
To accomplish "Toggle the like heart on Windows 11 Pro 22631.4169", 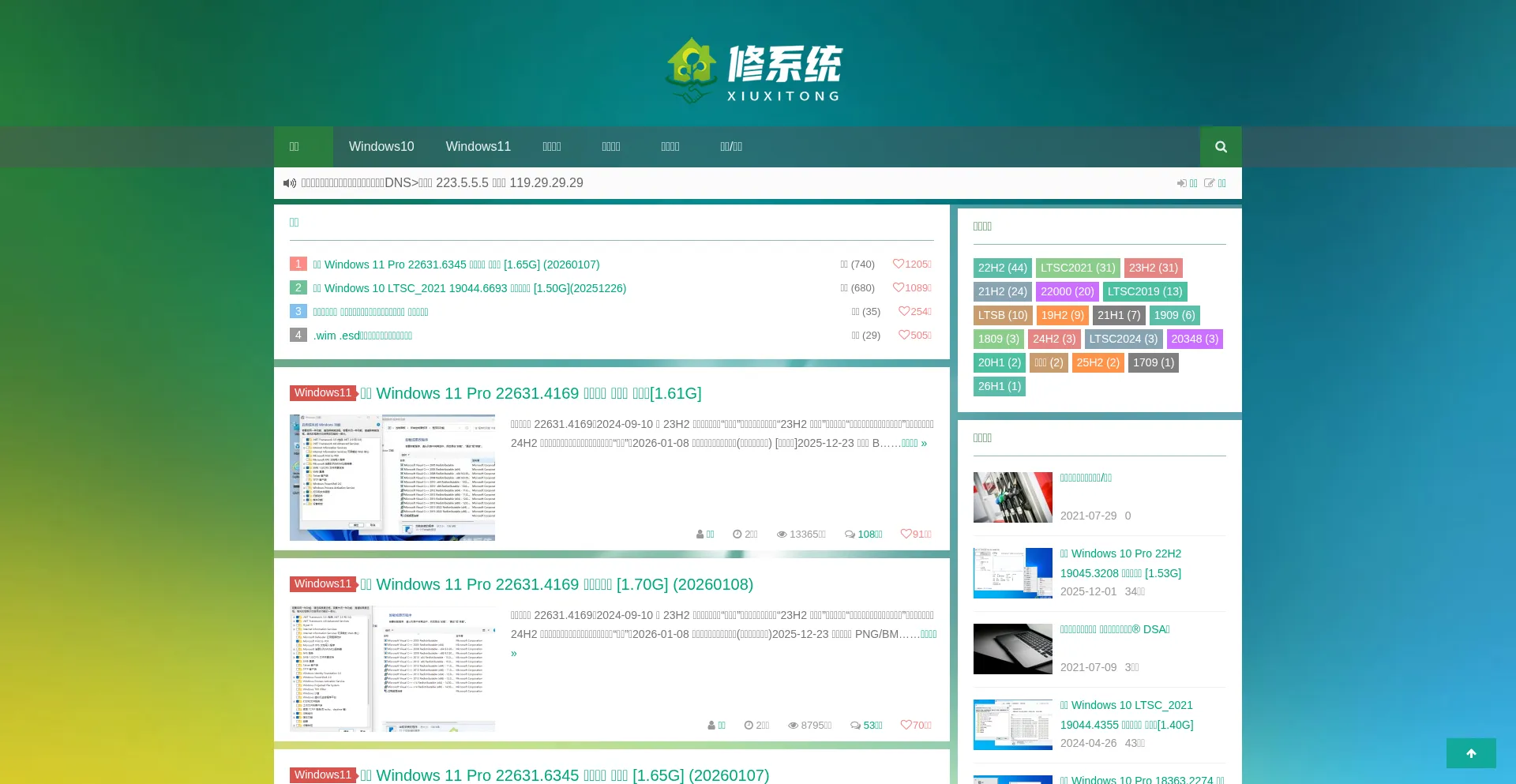I will click(906, 535).
